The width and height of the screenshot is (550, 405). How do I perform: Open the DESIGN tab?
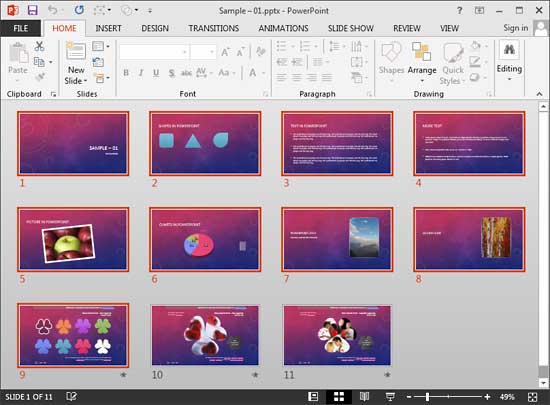tap(155, 28)
